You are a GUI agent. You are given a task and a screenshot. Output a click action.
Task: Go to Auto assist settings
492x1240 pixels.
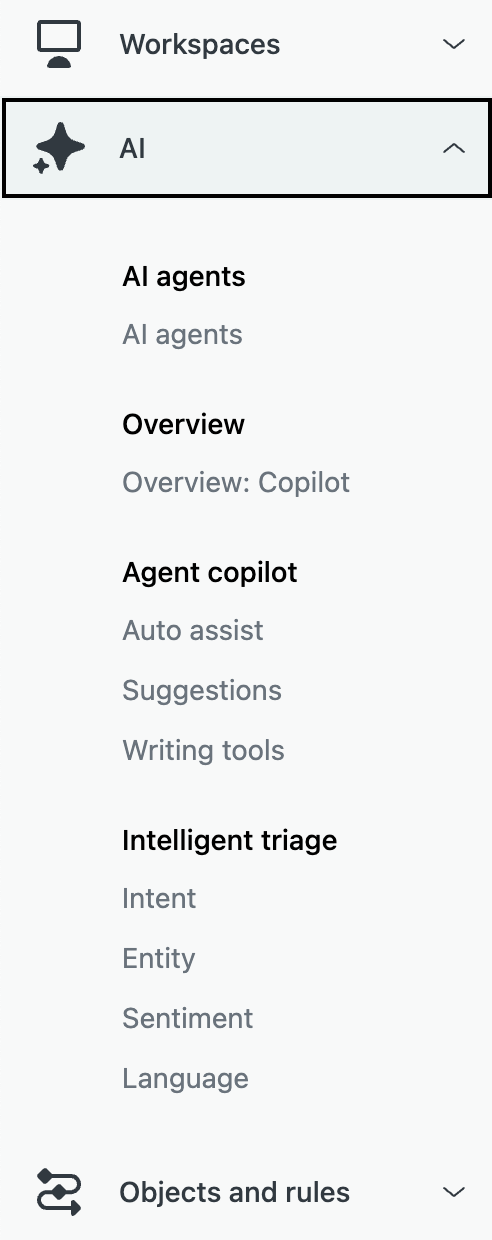click(193, 631)
